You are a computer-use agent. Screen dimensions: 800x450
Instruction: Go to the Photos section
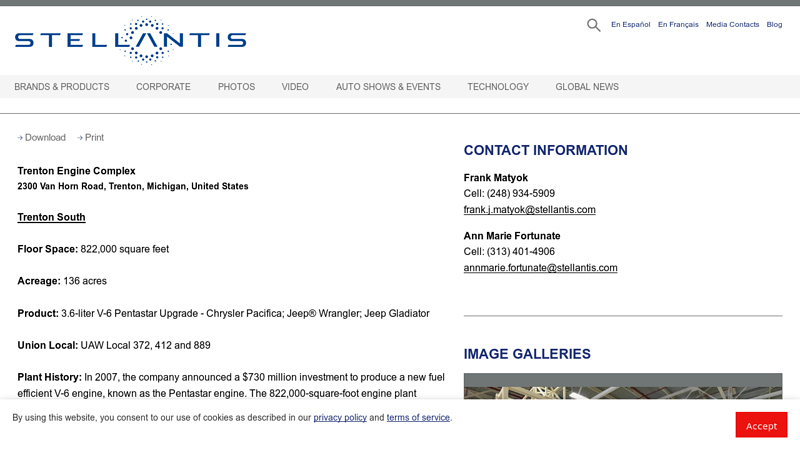(x=236, y=87)
